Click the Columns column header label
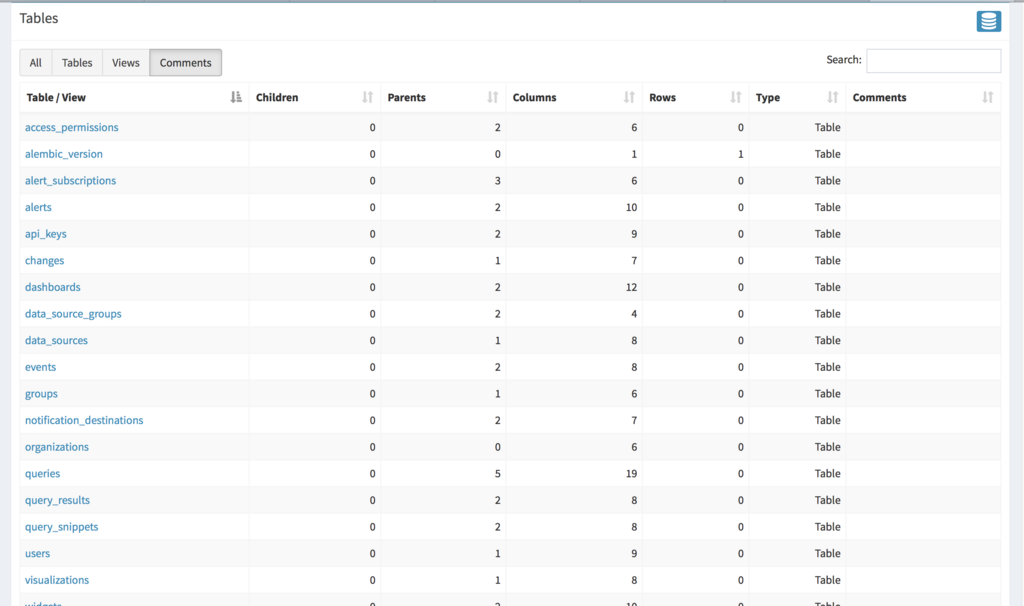Viewport: 1024px width, 606px height. (x=534, y=97)
